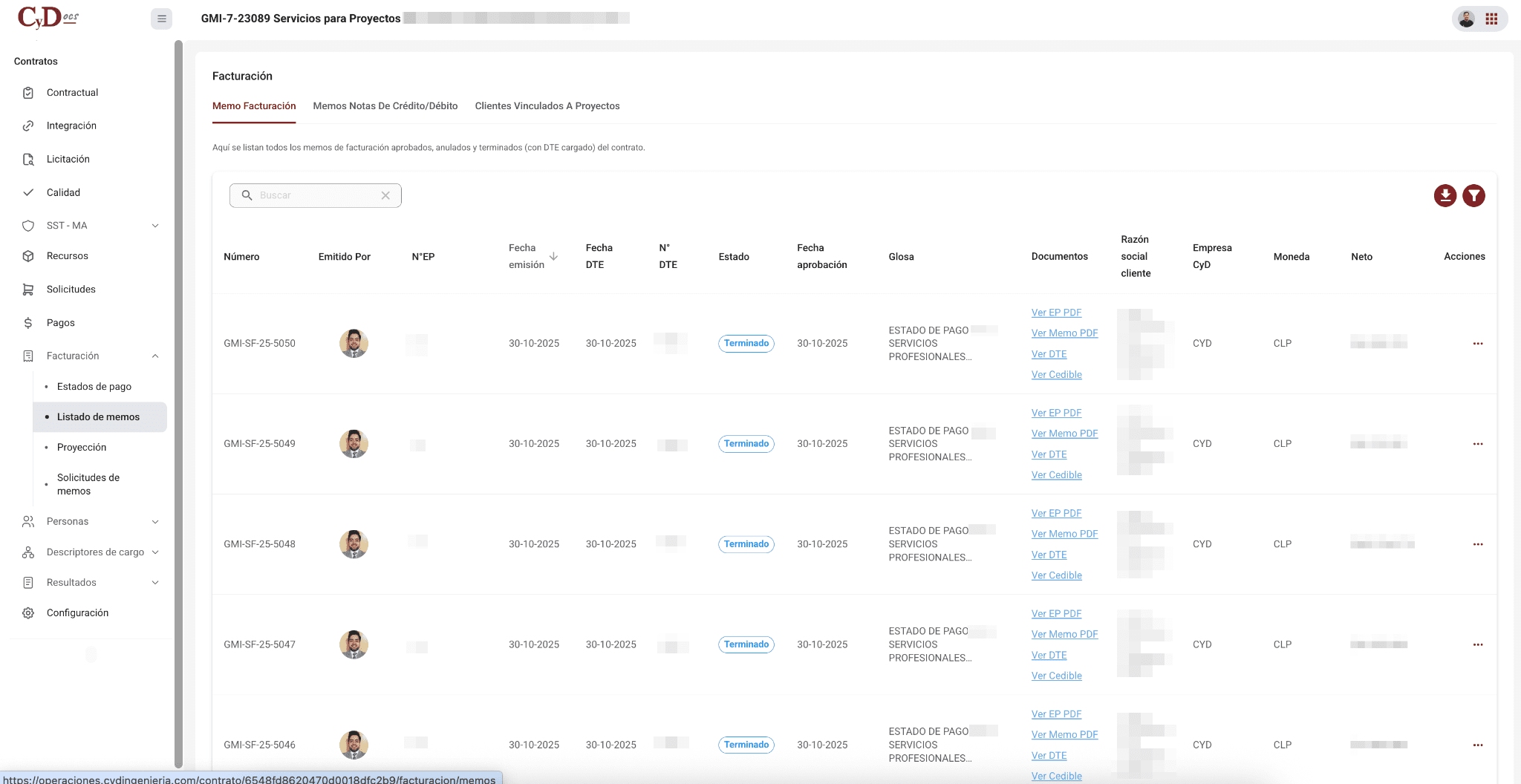
Task: Click the Buscar search input field
Action: pyautogui.click(x=316, y=195)
